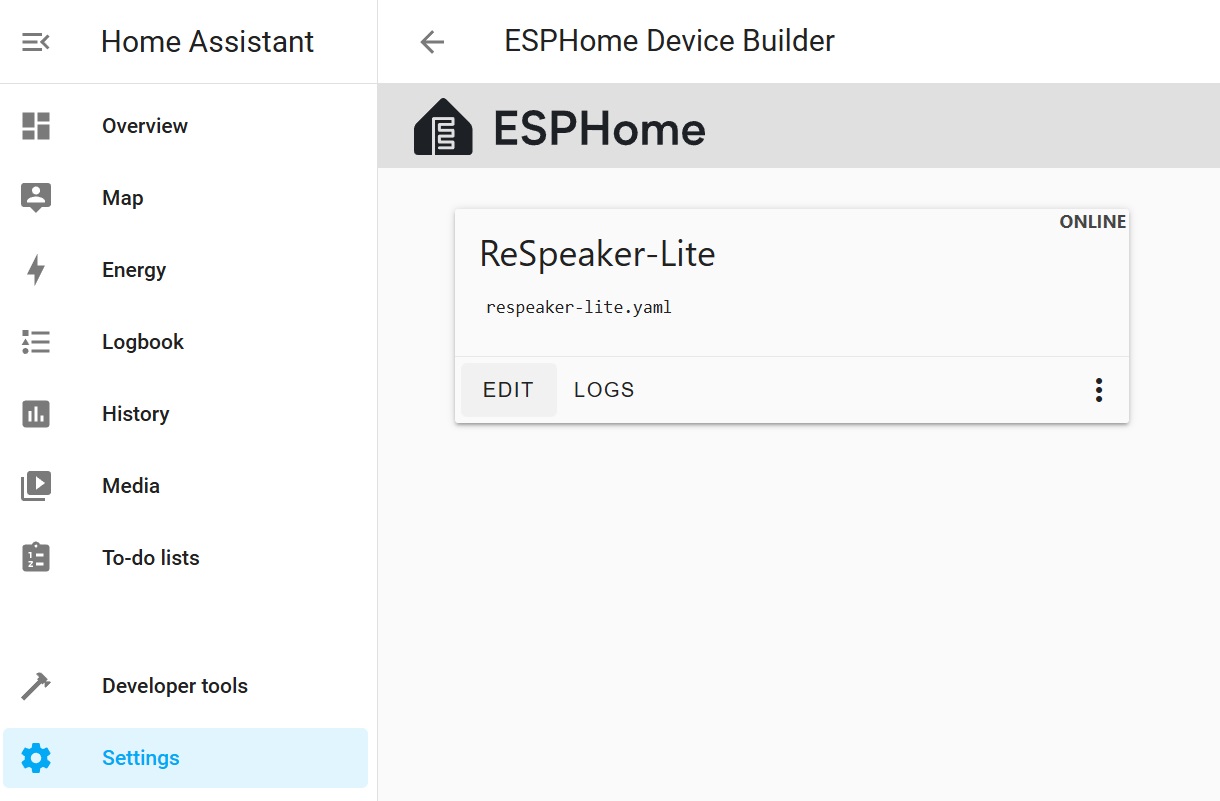The image size is (1220, 801).
Task: Click the To-do lists clipboard icon
Action: click(x=36, y=557)
